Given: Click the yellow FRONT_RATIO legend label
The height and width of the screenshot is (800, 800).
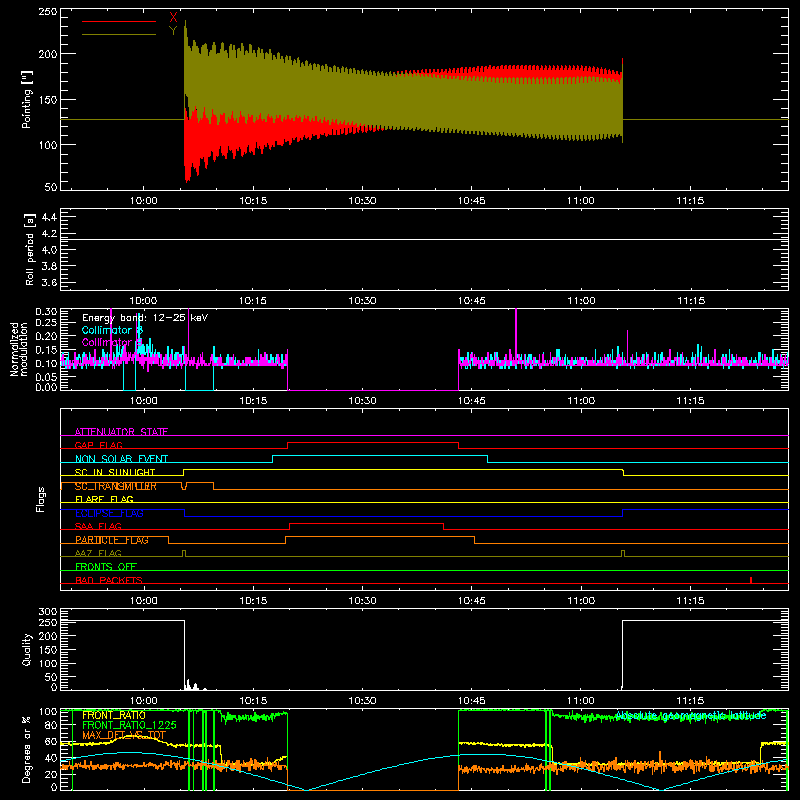Looking at the screenshot, I should [114, 715].
